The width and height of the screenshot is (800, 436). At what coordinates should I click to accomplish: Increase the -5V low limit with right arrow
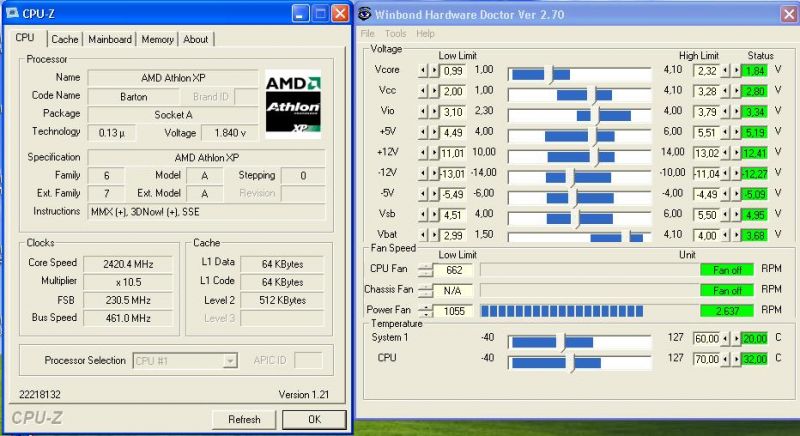(x=434, y=194)
